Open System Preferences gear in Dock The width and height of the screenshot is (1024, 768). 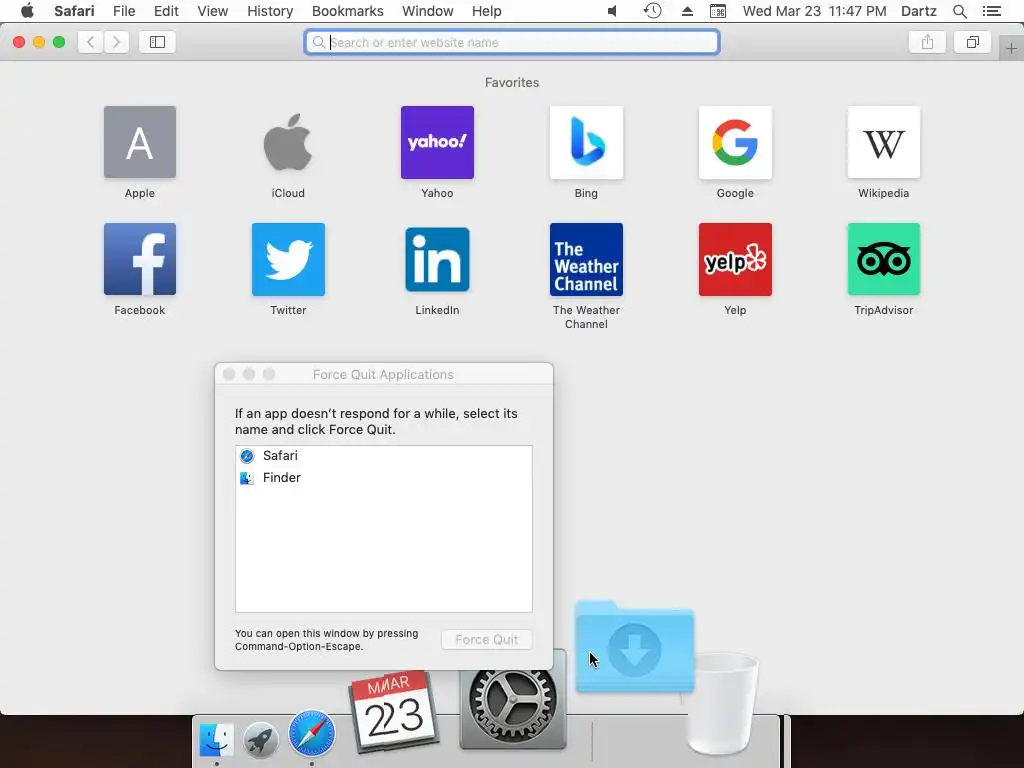tap(513, 704)
